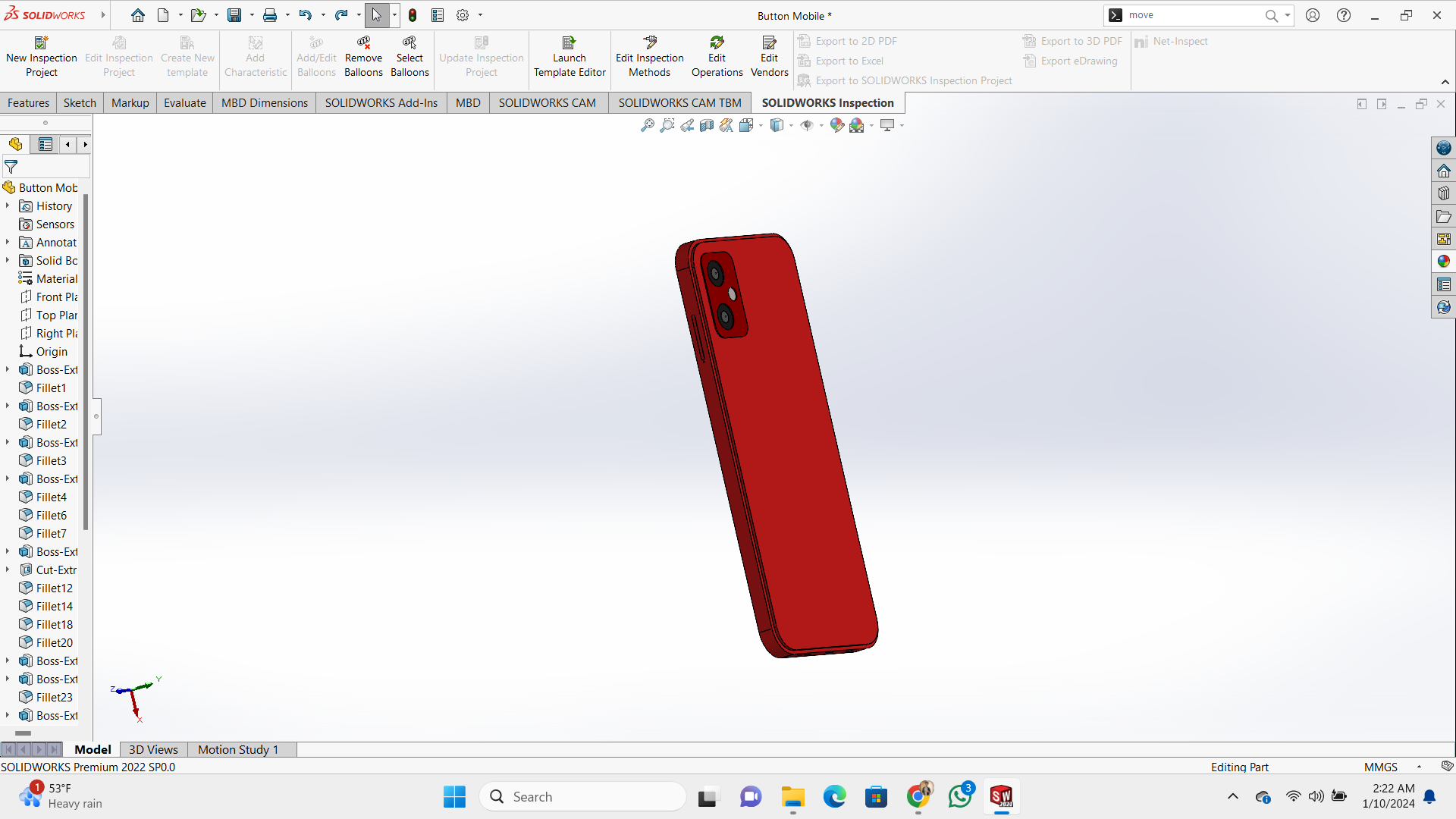1456x819 pixels.
Task: Focus the search commands field
Action: 1191,15
